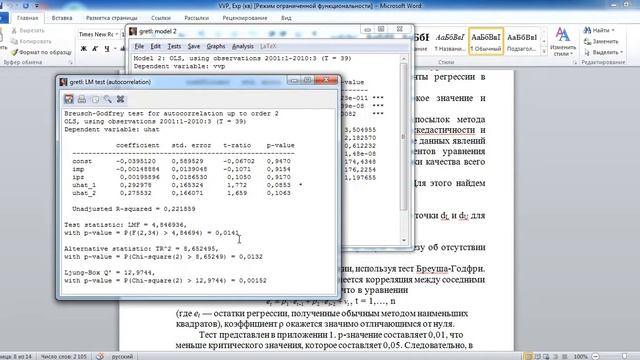
Task: Click the 'Test statistic: LMF' line
Action: tap(125, 225)
